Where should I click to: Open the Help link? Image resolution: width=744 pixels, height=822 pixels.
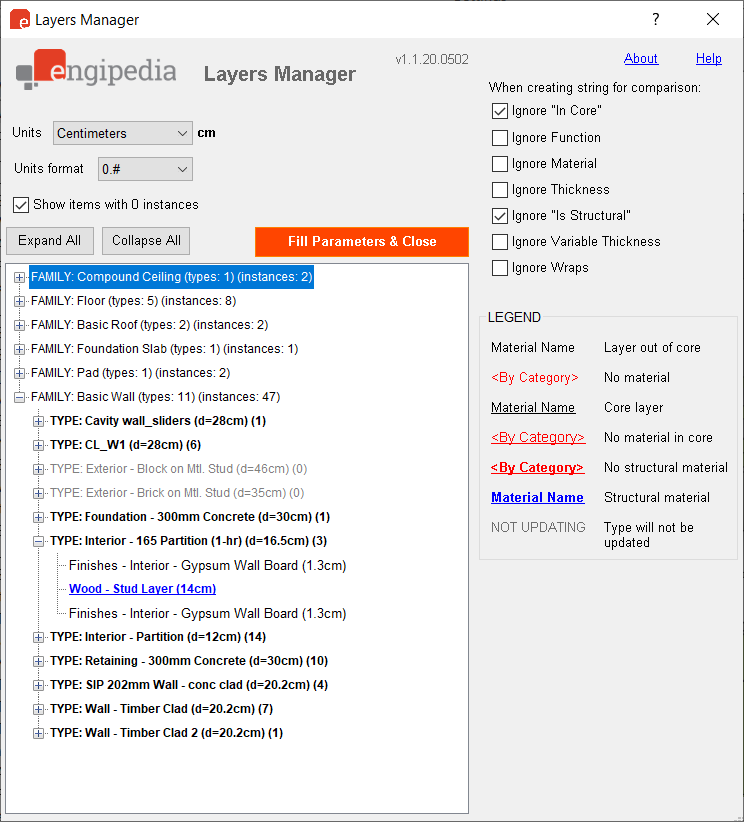(708, 59)
